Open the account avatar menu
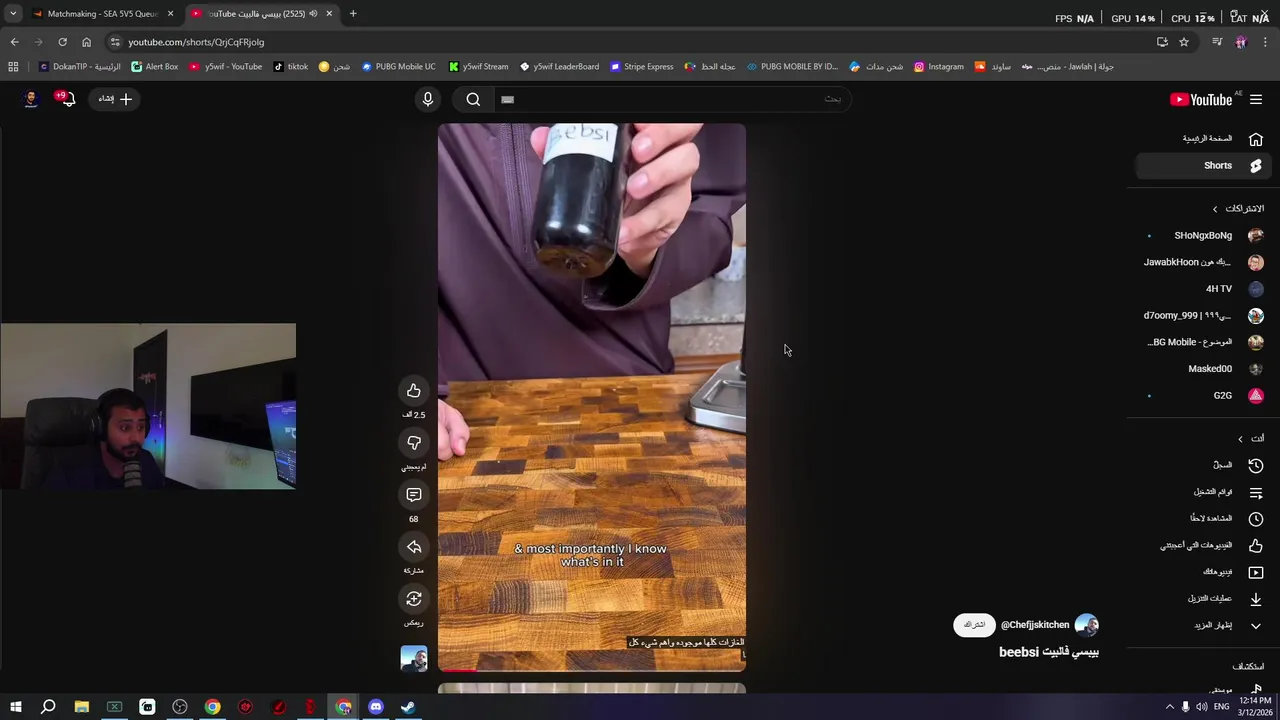 pyautogui.click(x=30, y=98)
